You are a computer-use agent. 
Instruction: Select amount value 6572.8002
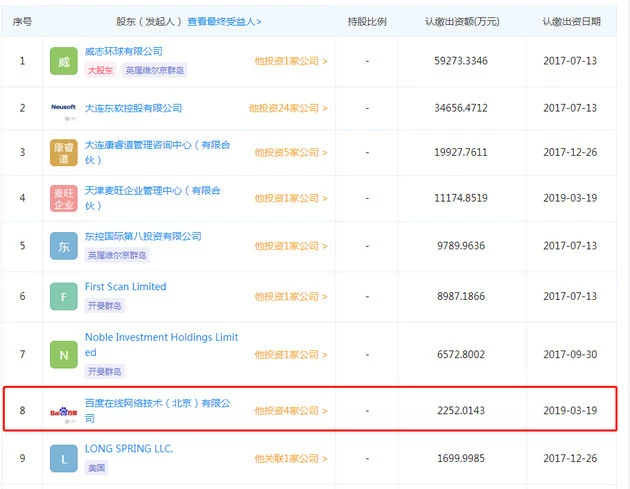[x=461, y=355]
